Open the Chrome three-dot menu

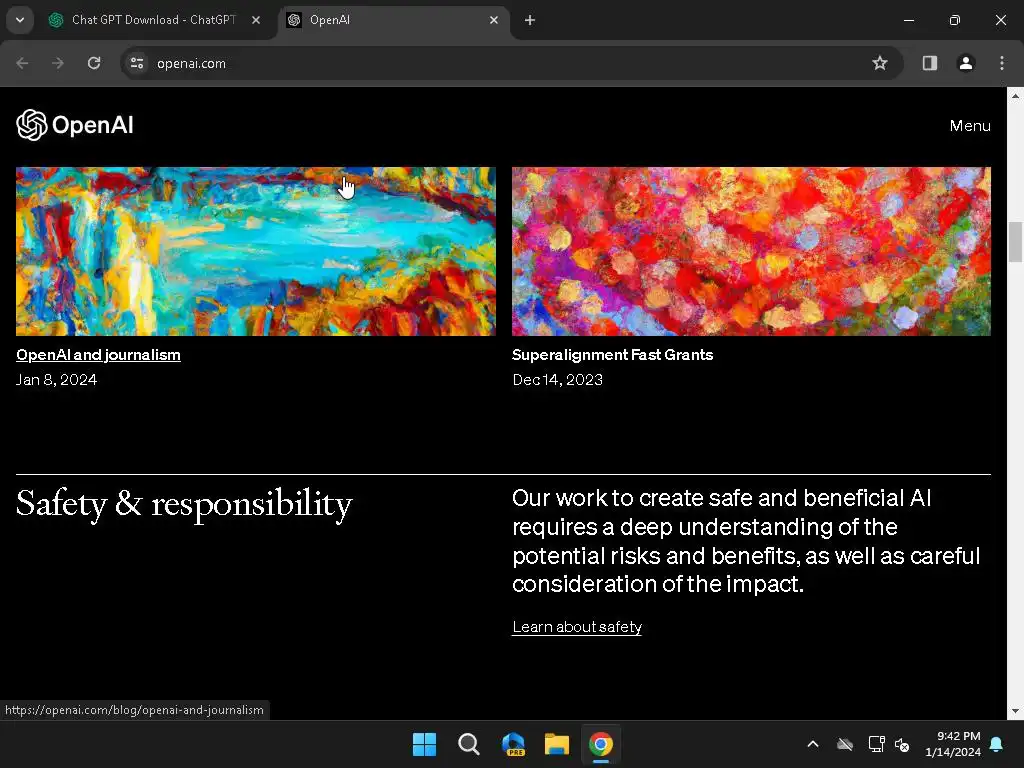coord(1002,63)
